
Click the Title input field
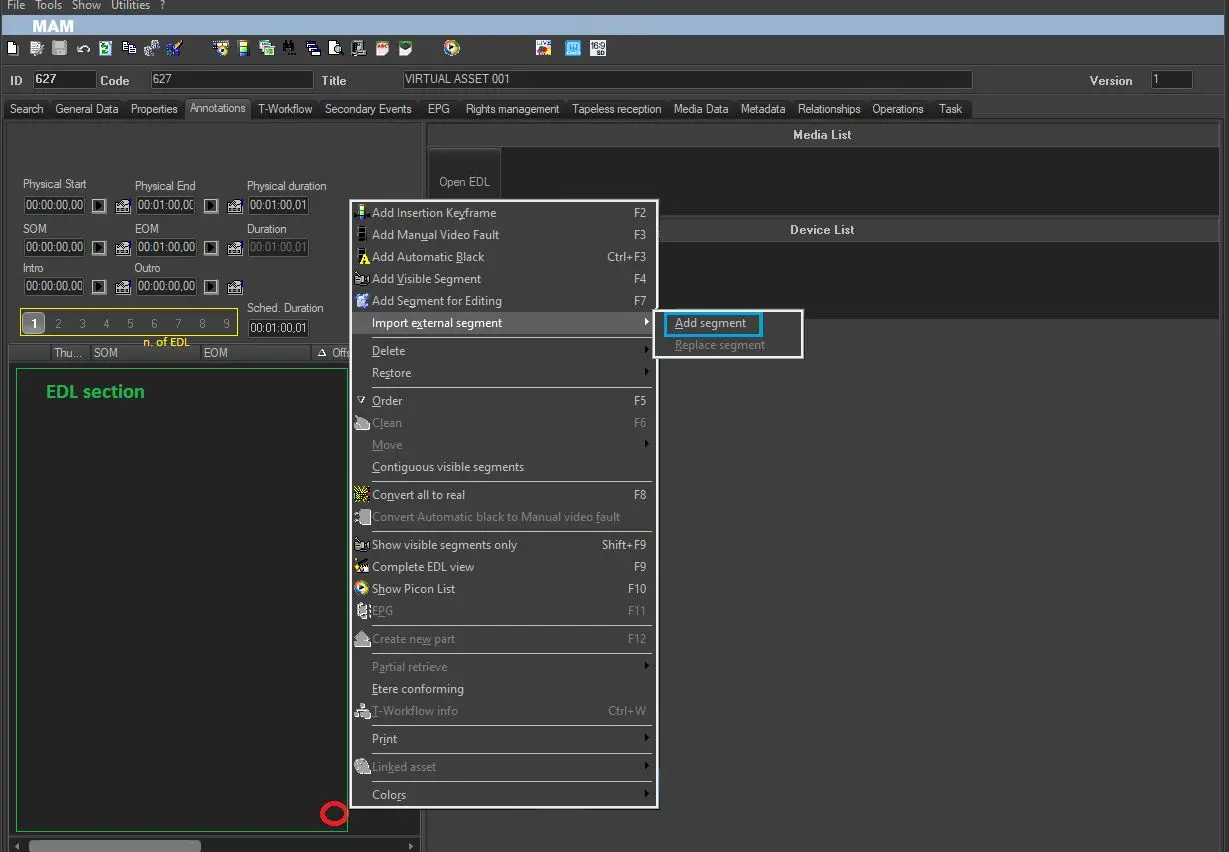686,80
